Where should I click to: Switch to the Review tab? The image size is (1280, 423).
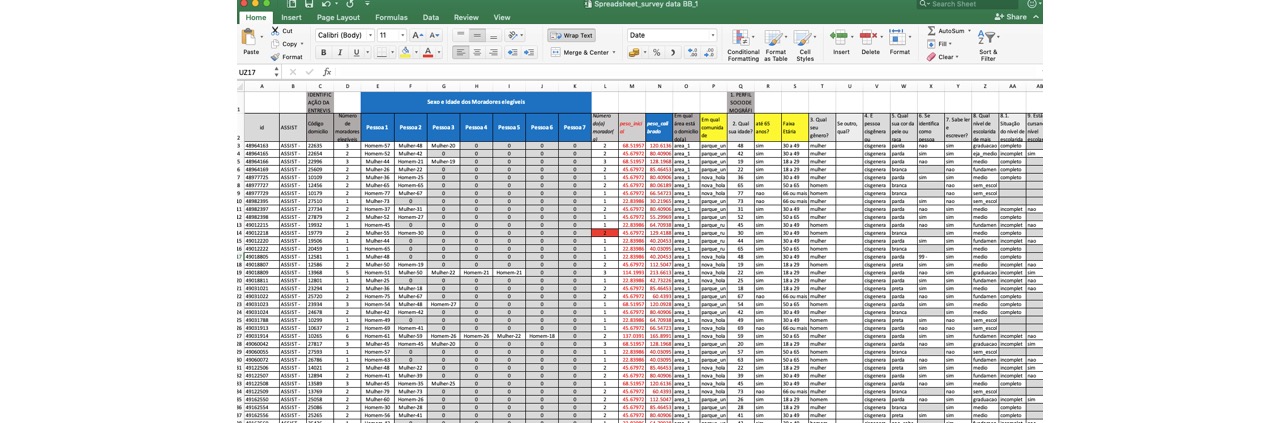tap(466, 17)
